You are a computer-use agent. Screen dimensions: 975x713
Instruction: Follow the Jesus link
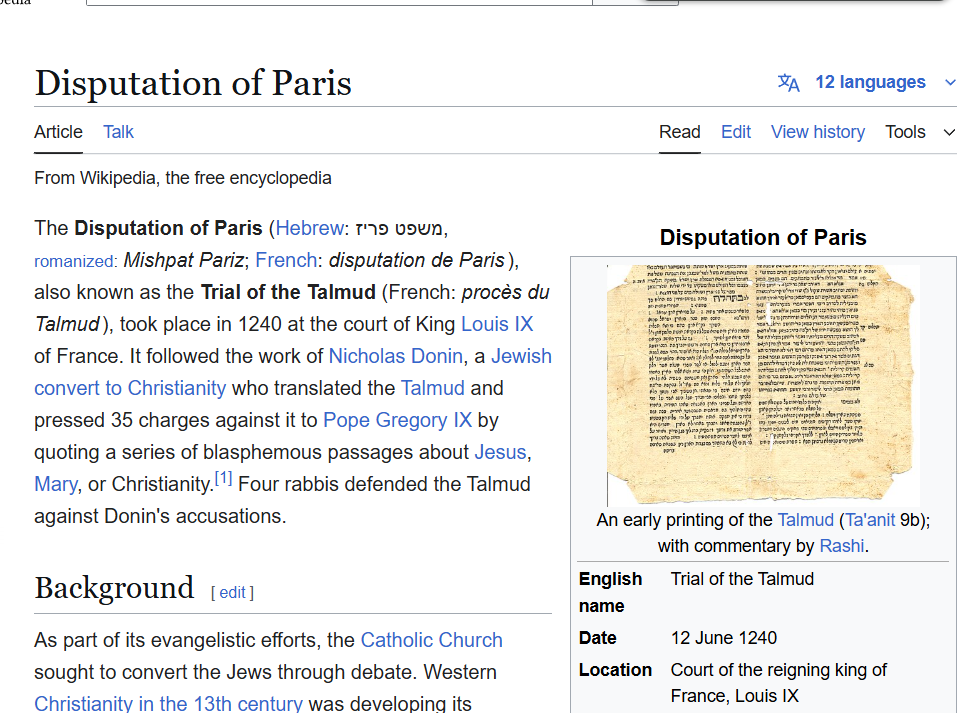500,452
